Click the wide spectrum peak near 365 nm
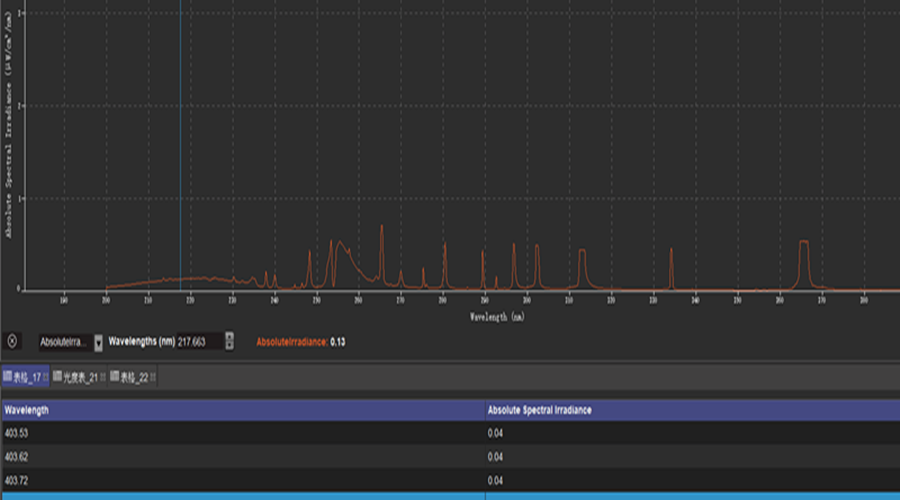 [803, 262]
